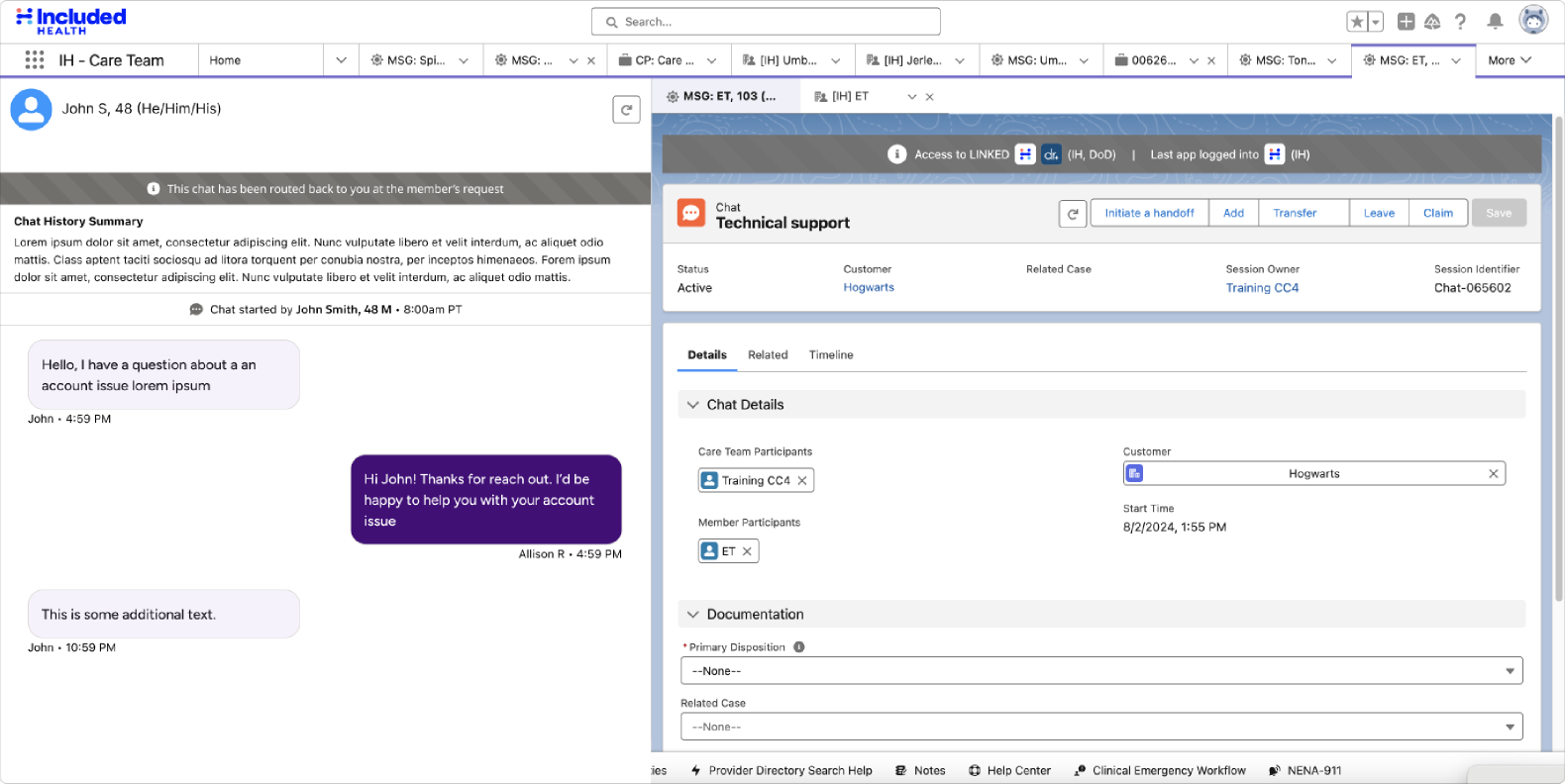Open the App Launcher grid icon
This screenshot has width=1565, height=784.
pyautogui.click(x=35, y=60)
